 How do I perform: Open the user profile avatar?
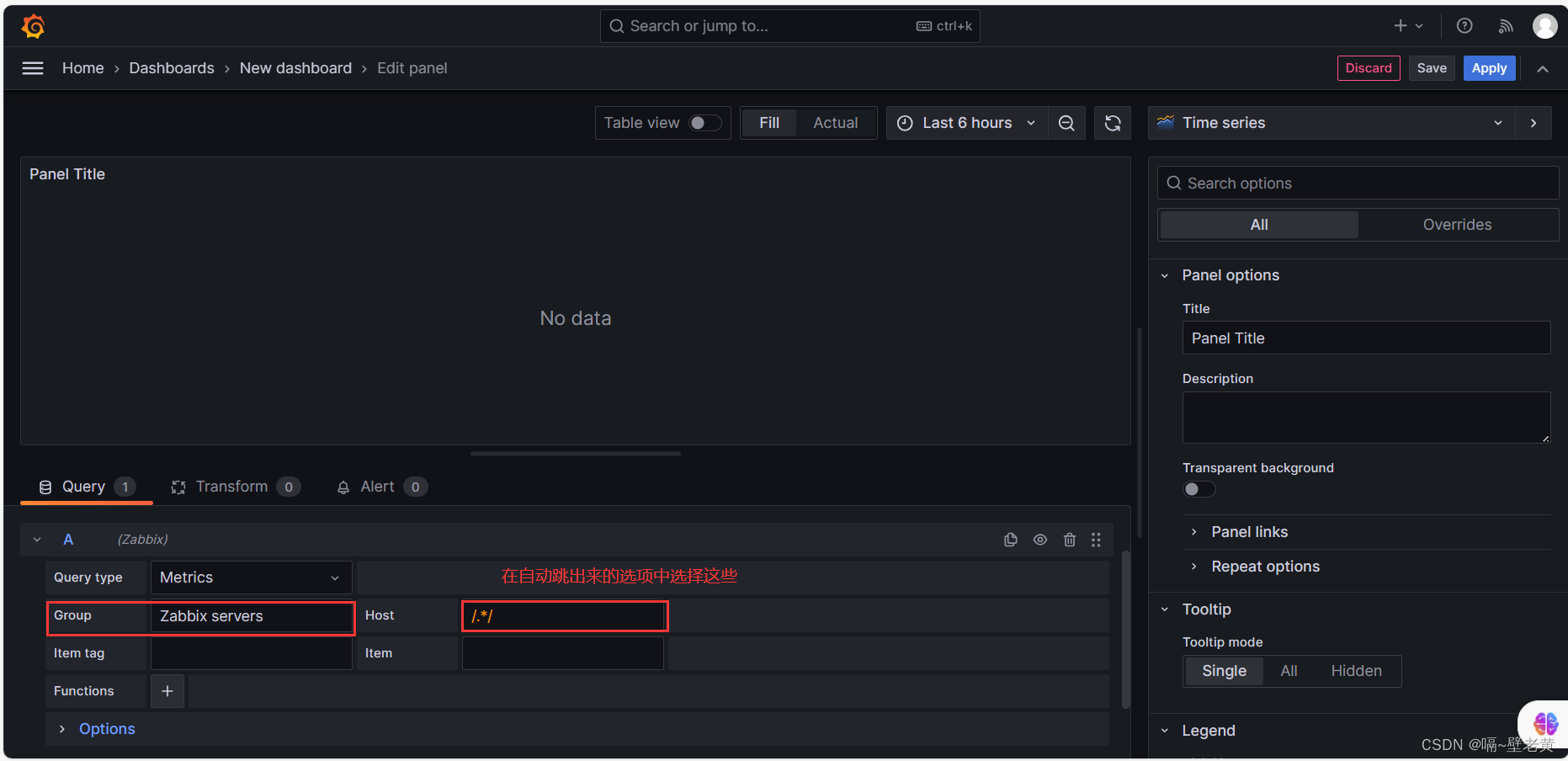[1544, 26]
